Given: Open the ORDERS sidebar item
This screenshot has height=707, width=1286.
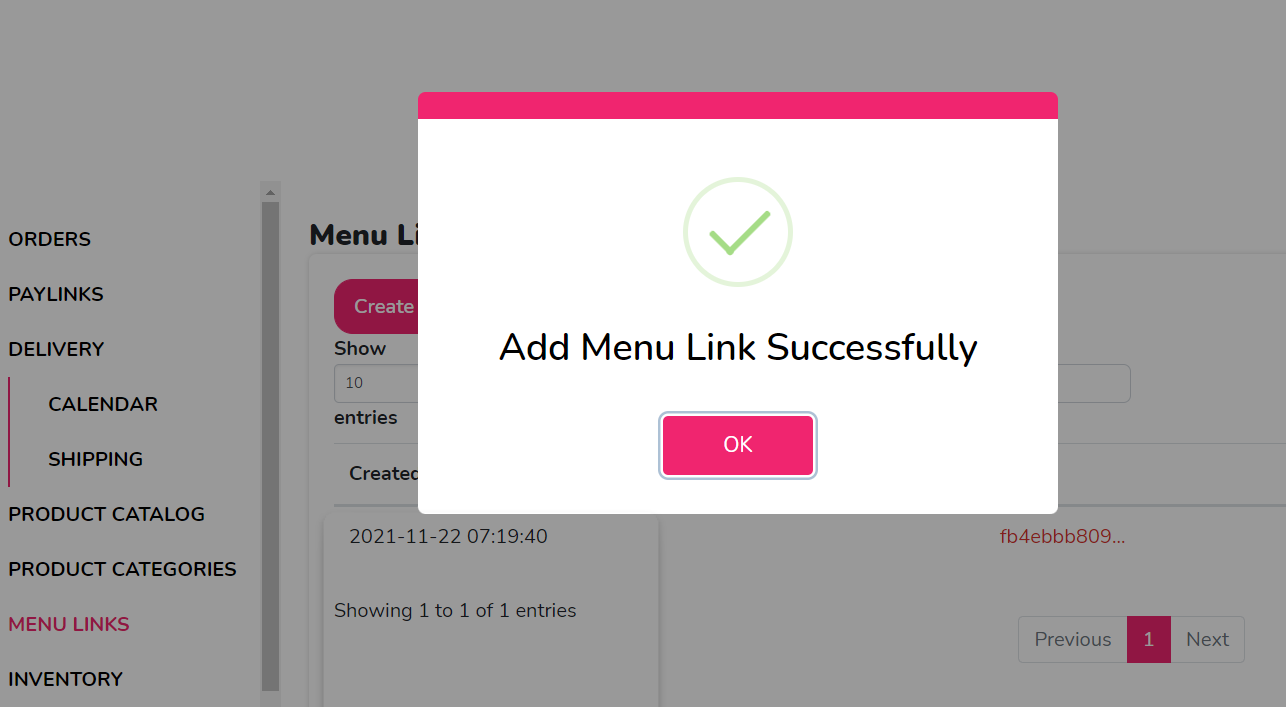Looking at the screenshot, I should tap(50, 239).
